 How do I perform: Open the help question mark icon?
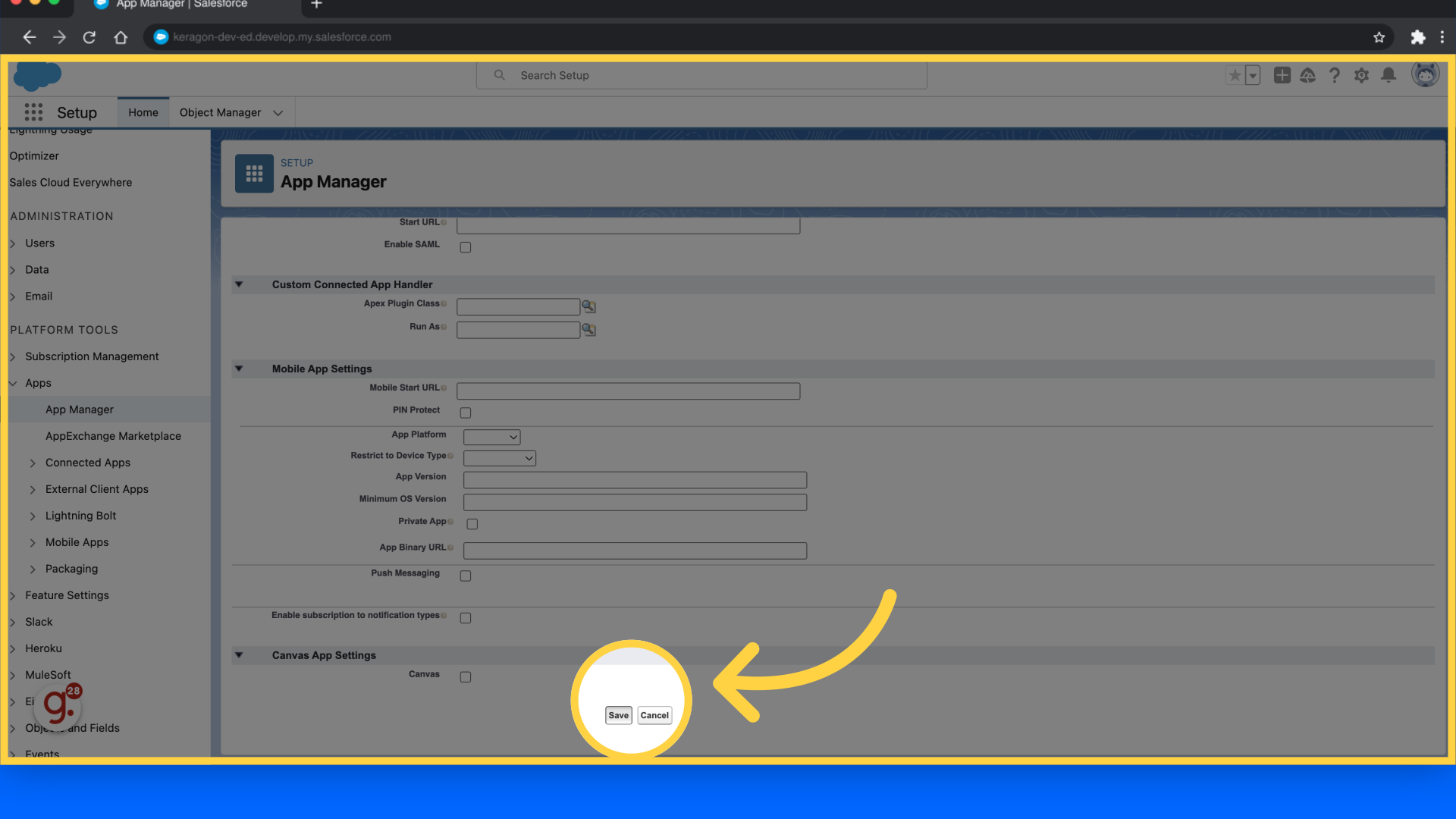(1335, 75)
